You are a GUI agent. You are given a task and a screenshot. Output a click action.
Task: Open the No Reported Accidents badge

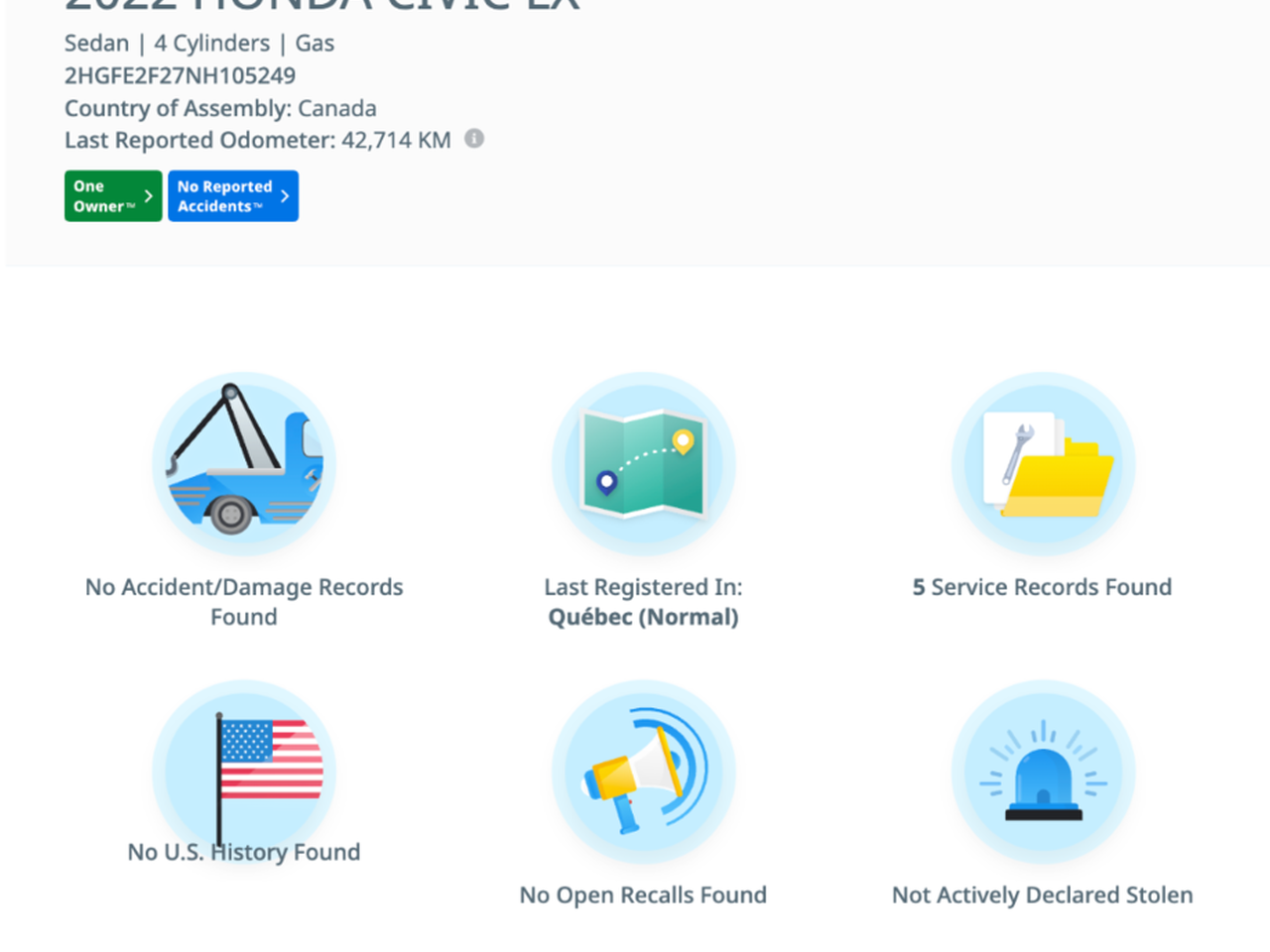[224, 196]
